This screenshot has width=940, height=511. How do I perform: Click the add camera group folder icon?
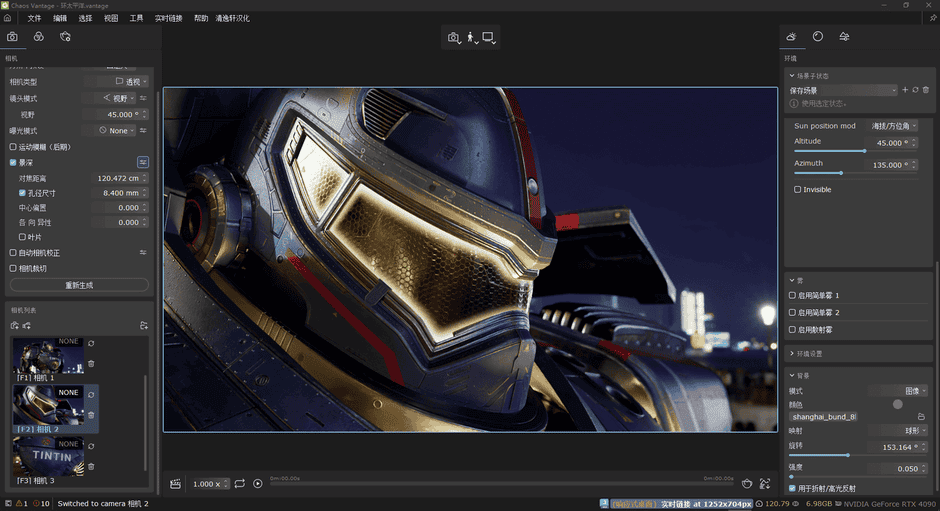point(144,326)
